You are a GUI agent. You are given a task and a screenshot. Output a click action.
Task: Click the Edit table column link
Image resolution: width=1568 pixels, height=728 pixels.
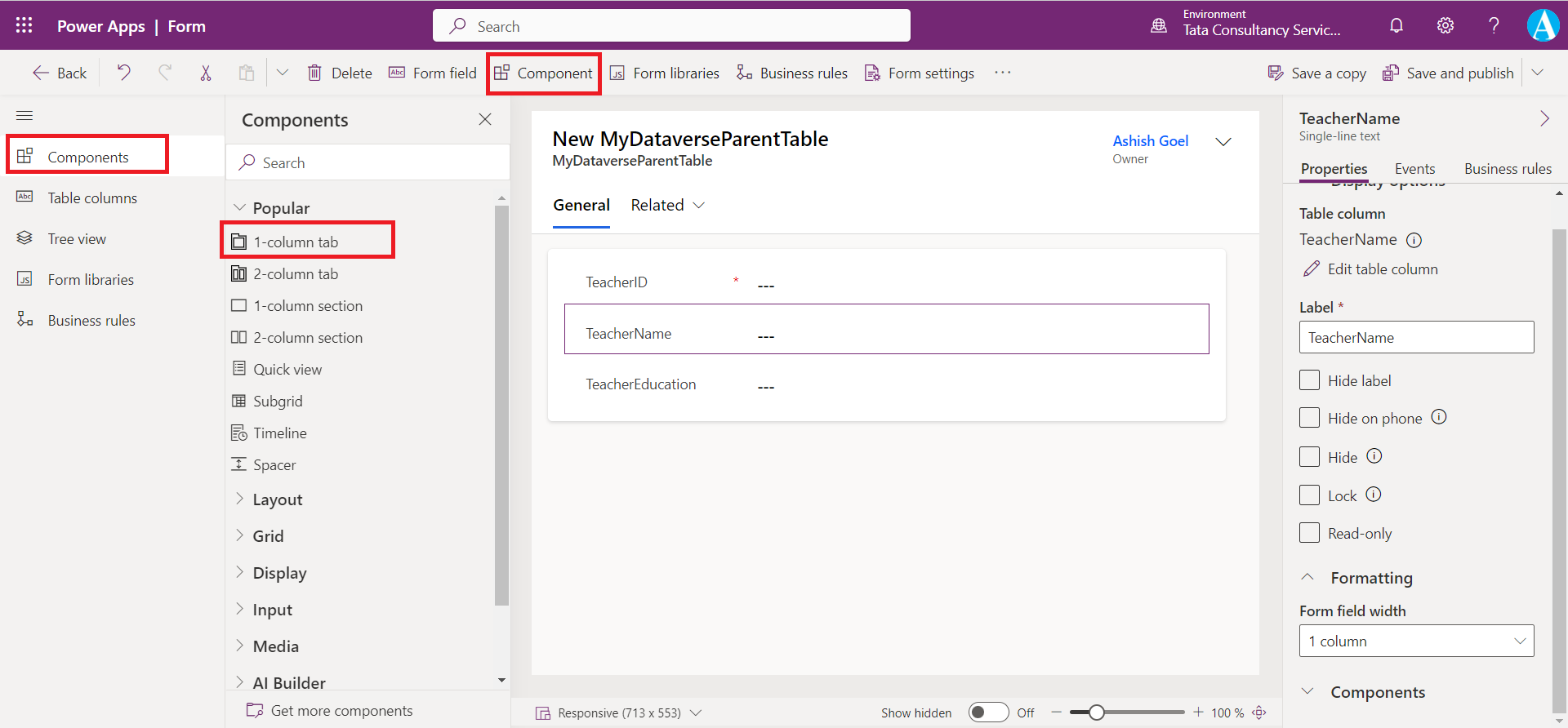tap(1382, 269)
